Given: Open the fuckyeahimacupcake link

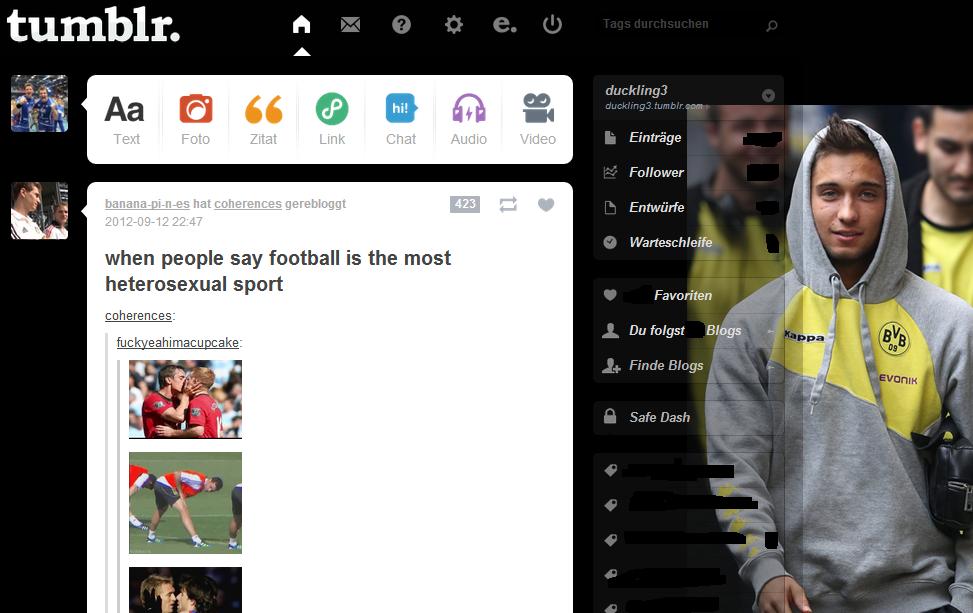Looking at the screenshot, I should coord(177,342).
